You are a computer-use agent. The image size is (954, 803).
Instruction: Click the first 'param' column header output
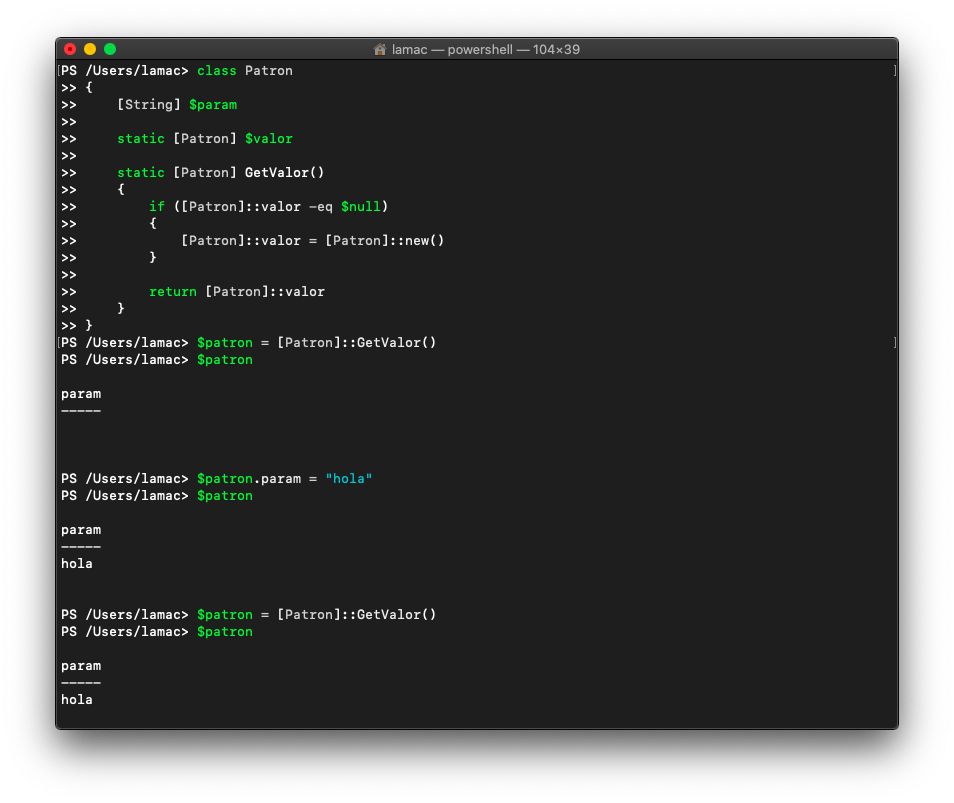pyautogui.click(x=81, y=394)
